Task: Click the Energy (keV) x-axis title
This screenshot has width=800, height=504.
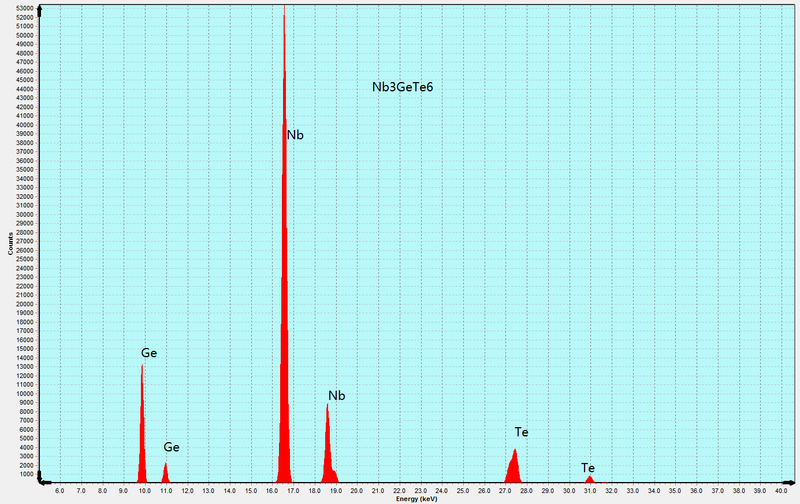Action: 417,498
